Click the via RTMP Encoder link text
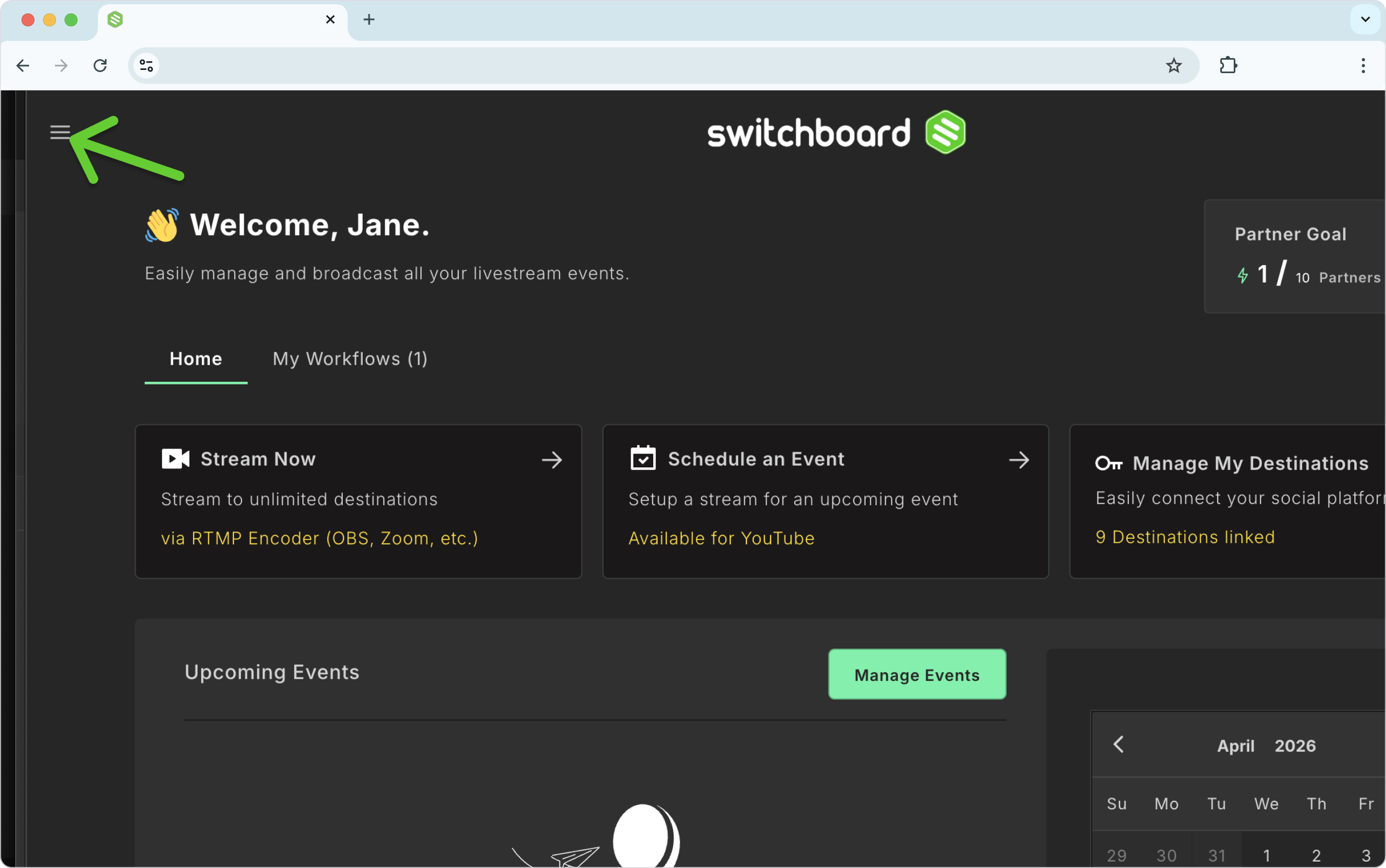Image resolution: width=1386 pixels, height=868 pixels. click(319, 538)
